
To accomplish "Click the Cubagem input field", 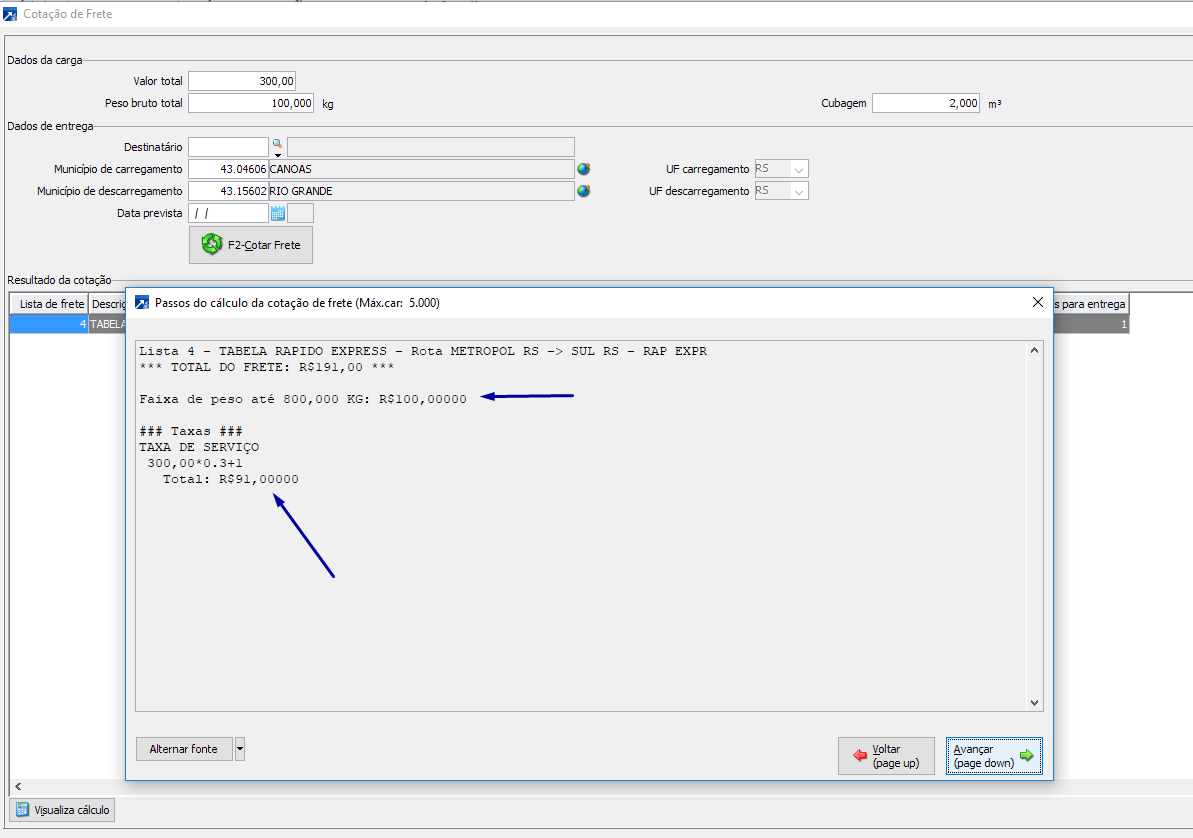I will pyautogui.click(x=926, y=103).
